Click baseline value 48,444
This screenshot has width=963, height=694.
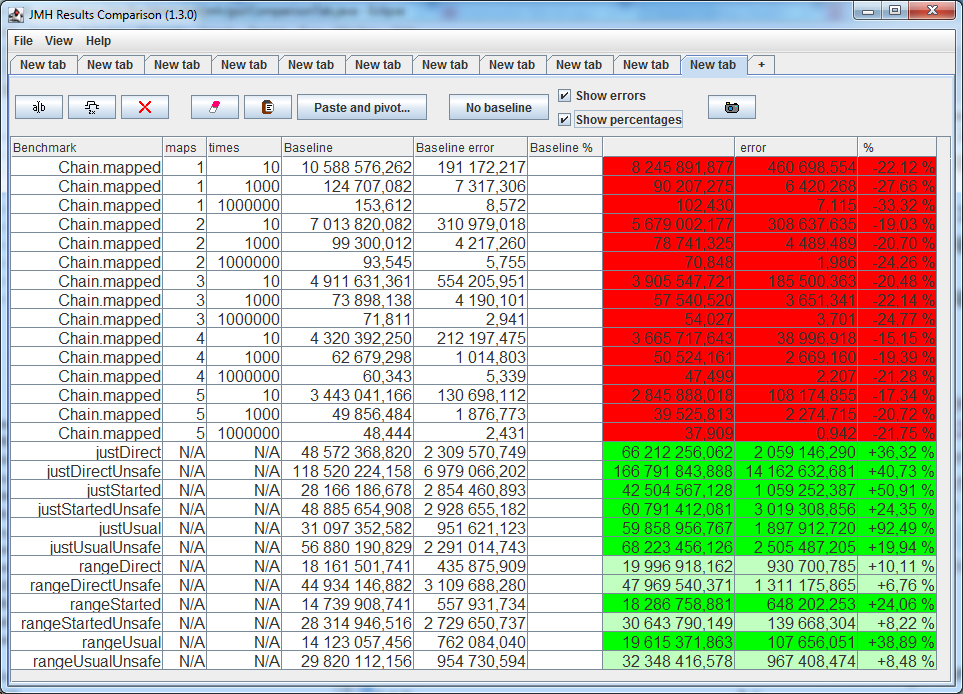347,433
